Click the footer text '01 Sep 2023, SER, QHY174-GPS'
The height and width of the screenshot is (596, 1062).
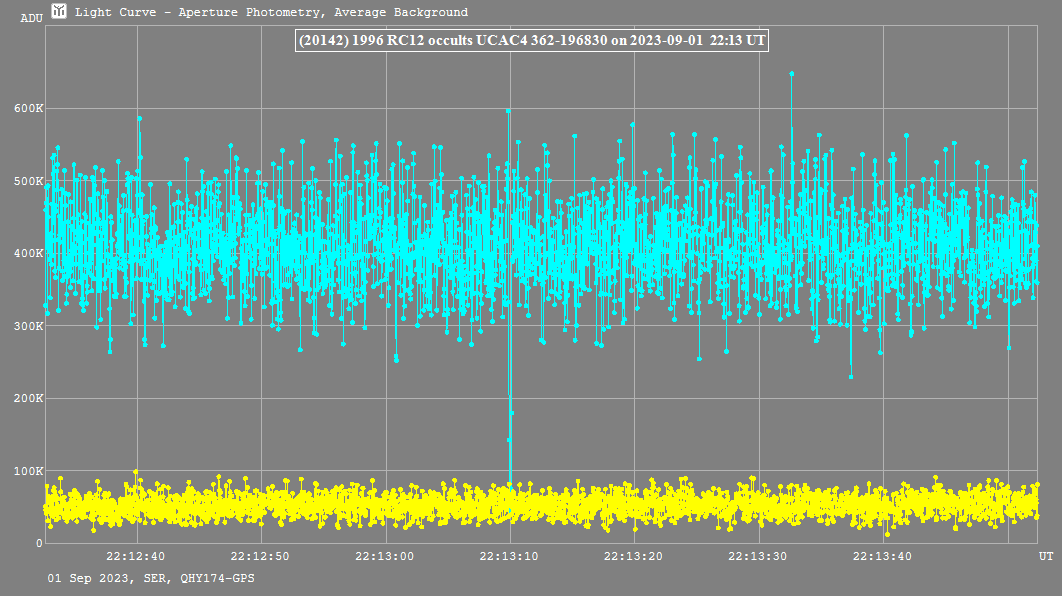coord(150,579)
